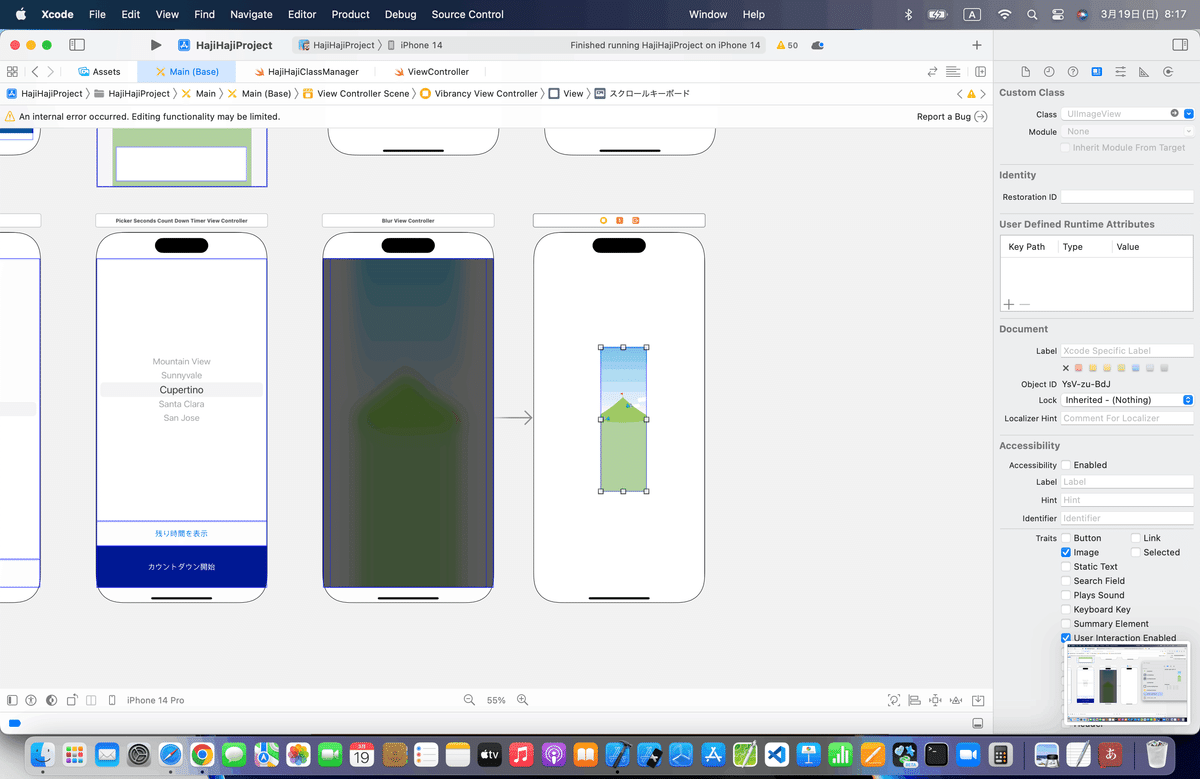The width and height of the screenshot is (1200, 779).
Task: Toggle the document outline at canvas bottom
Action: pyautogui.click(x=12, y=700)
